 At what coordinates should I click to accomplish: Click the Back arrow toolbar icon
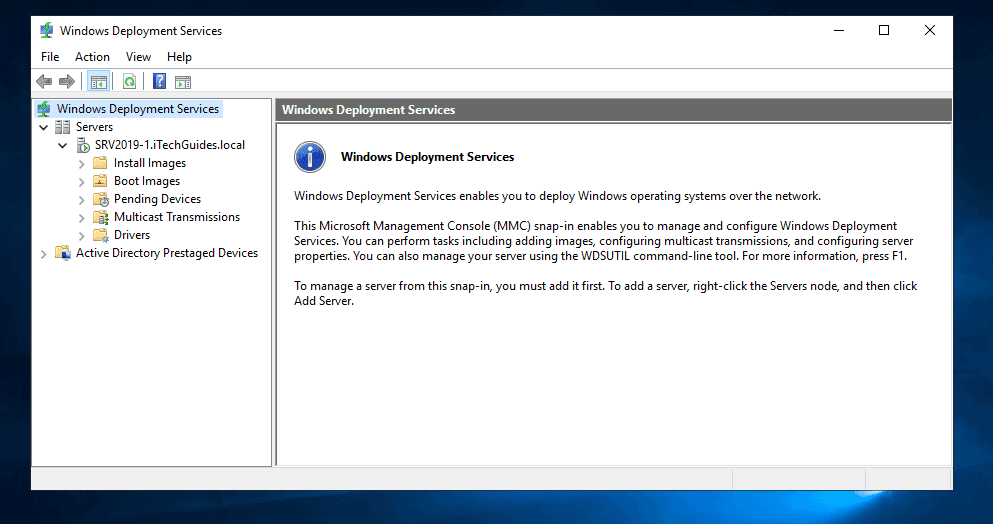[x=44, y=82]
